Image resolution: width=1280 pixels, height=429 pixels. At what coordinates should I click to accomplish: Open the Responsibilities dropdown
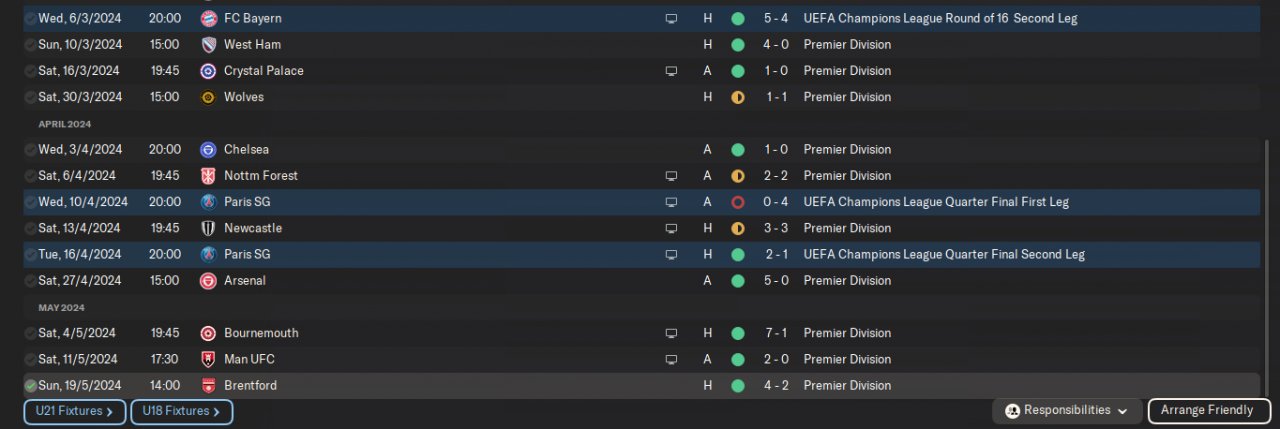pyautogui.click(x=1067, y=411)
